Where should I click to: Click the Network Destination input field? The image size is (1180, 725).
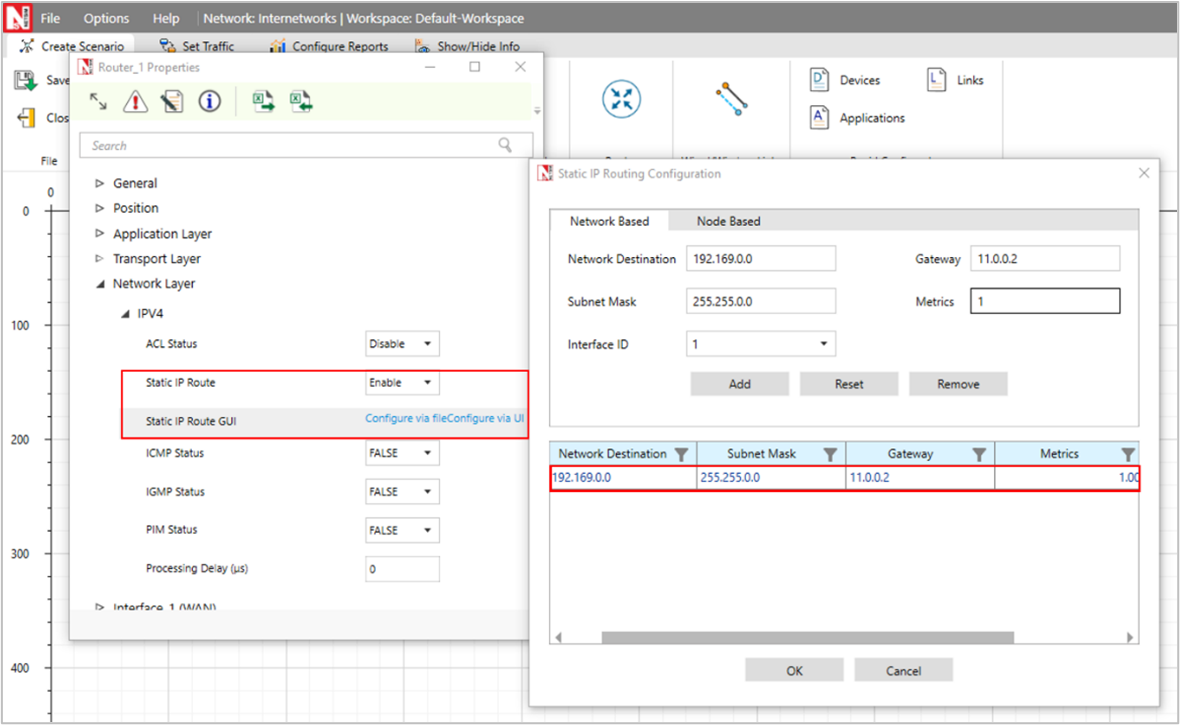[761, 259]
